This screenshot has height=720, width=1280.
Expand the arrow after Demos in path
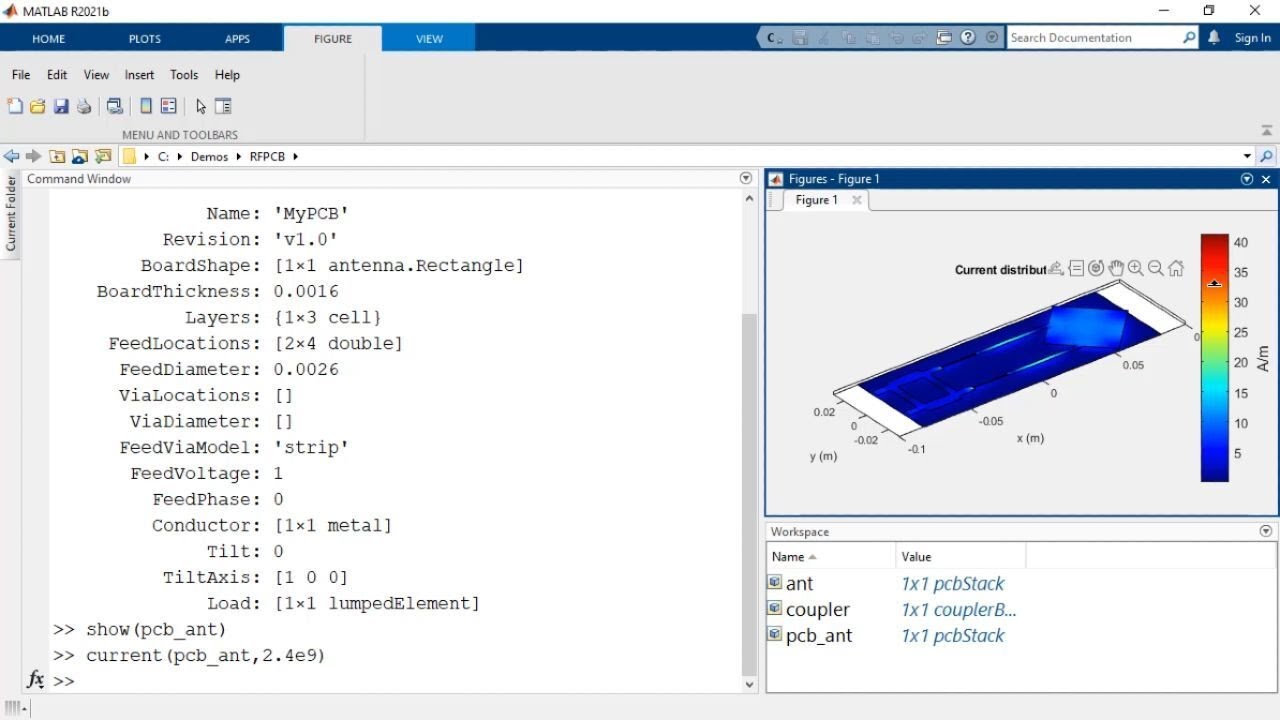239,156
